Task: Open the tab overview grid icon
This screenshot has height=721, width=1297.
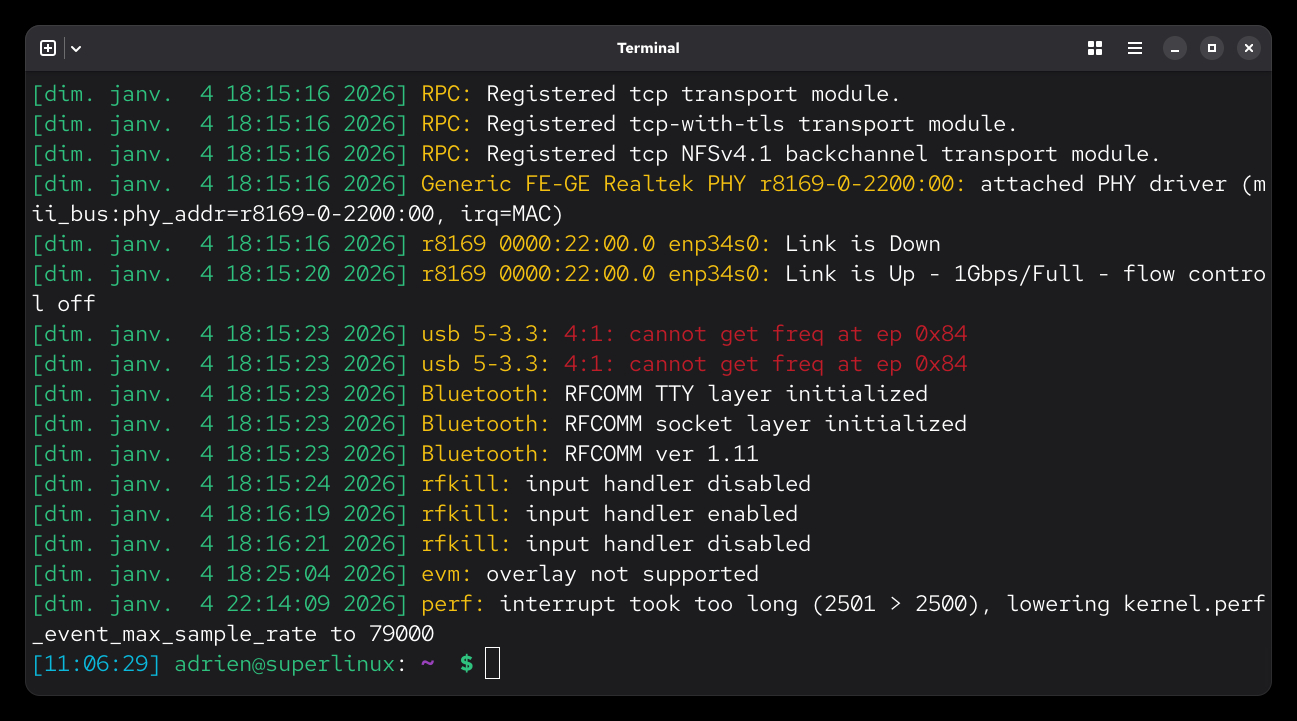Action: pos(1095,48)
